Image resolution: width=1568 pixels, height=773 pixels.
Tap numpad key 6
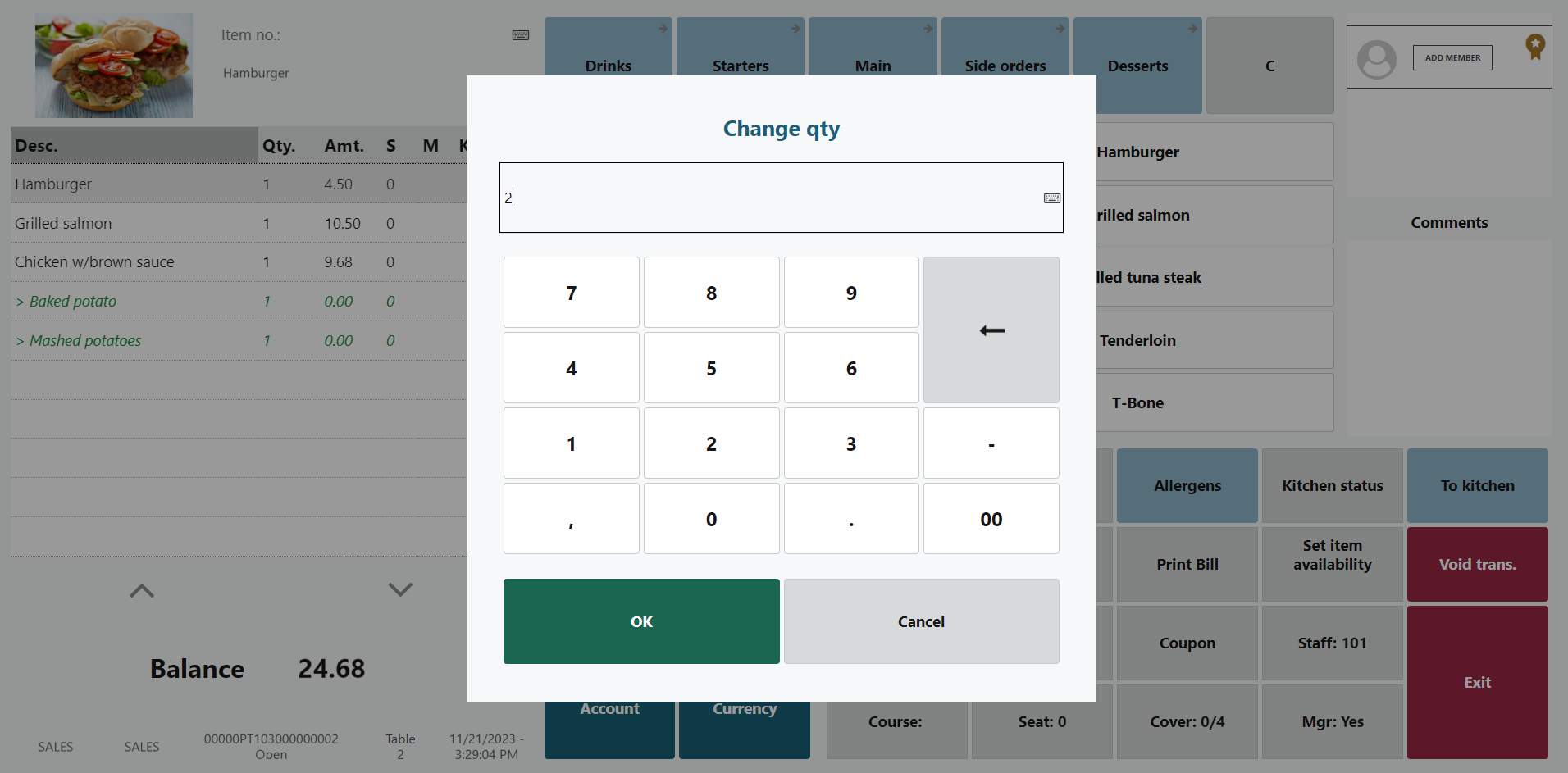(851, 368)
